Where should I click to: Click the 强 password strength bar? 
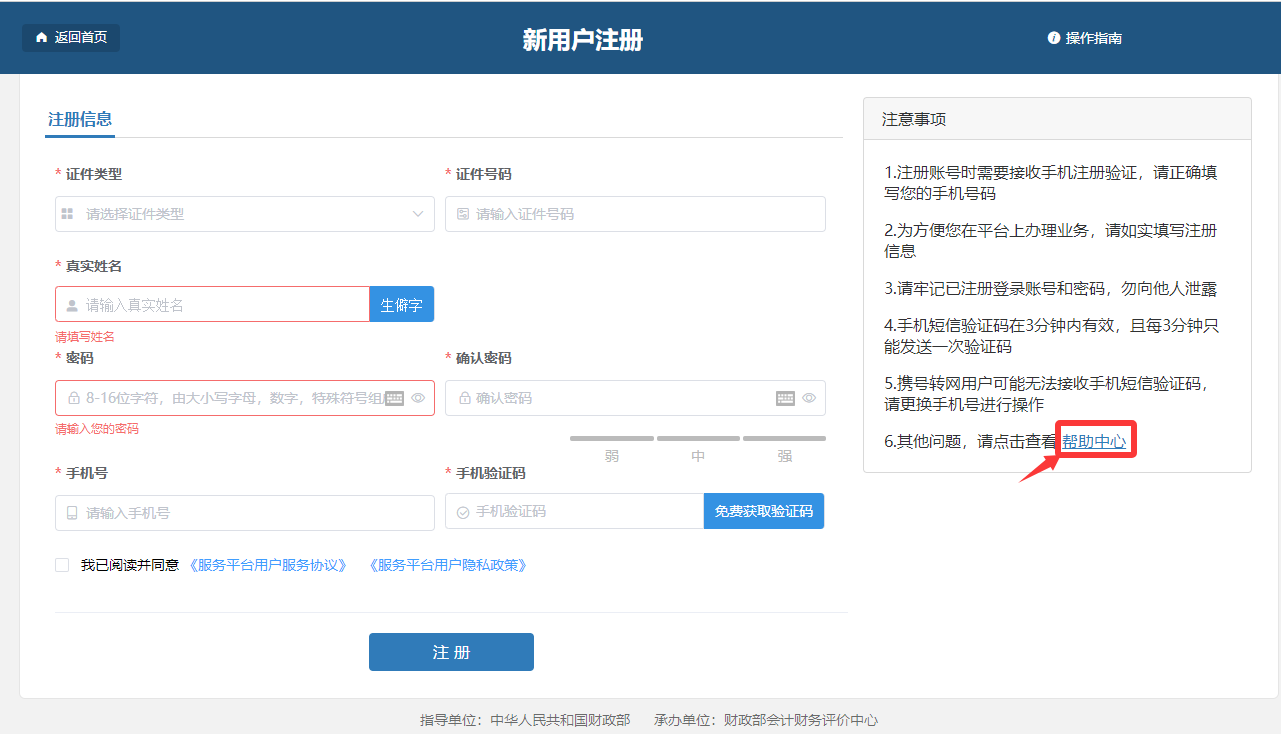(x=784, y=438)
